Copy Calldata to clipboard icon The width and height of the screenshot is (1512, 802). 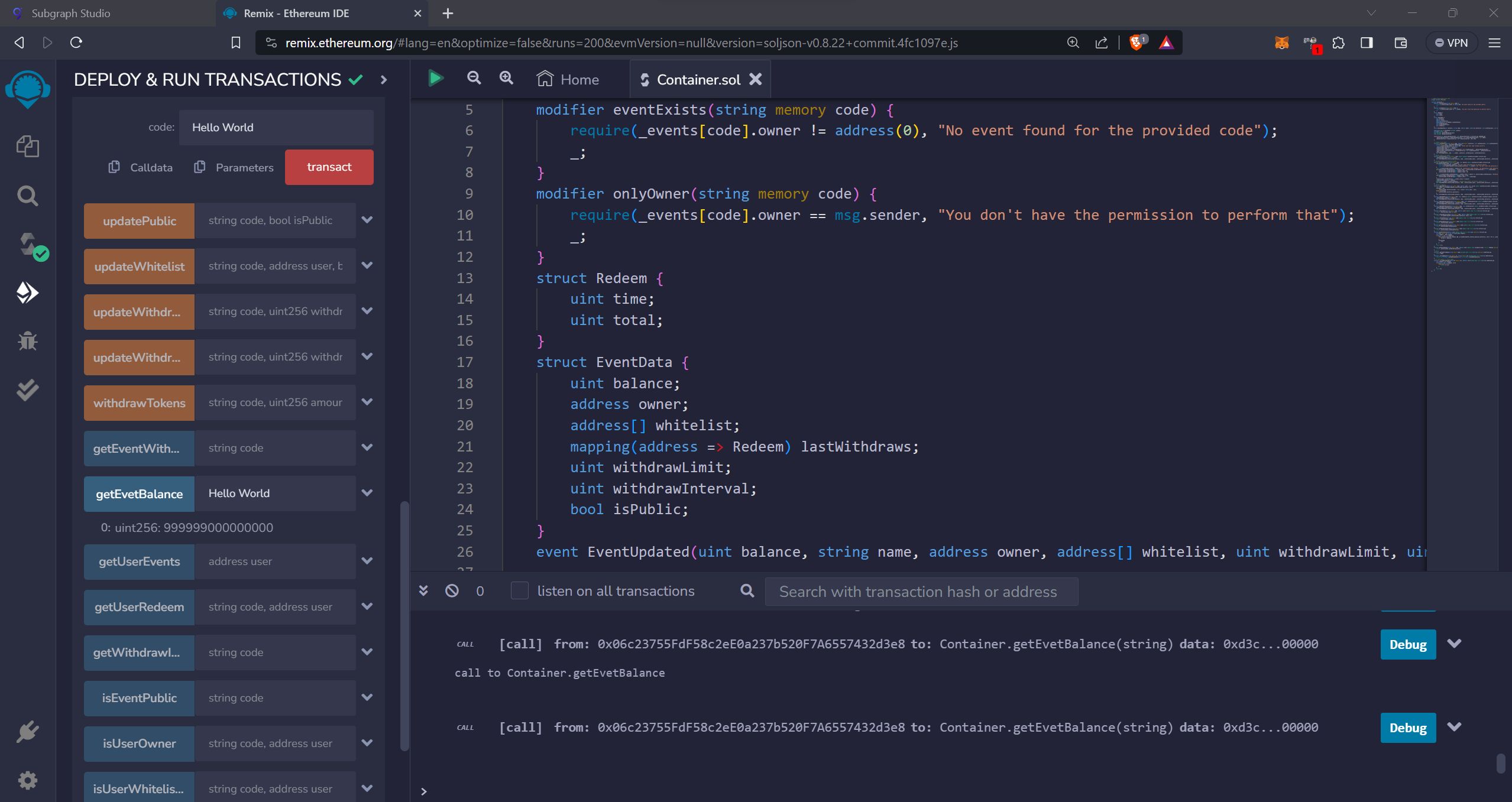pyautogui.click(x=114, y=167)
